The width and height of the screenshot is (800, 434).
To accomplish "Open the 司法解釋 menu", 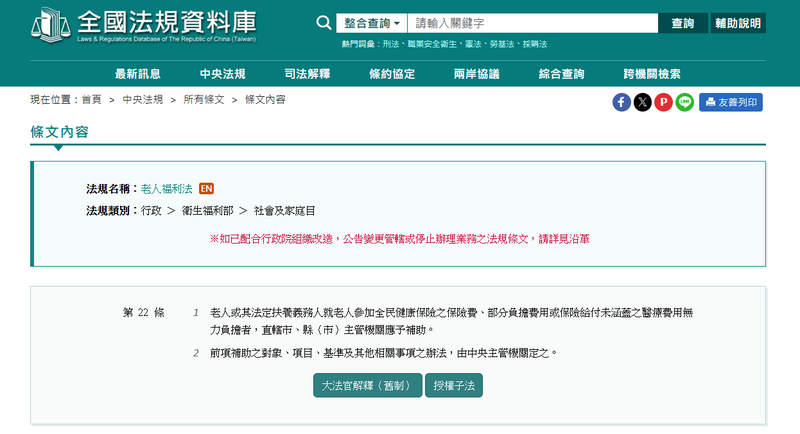I will point(307,74).
